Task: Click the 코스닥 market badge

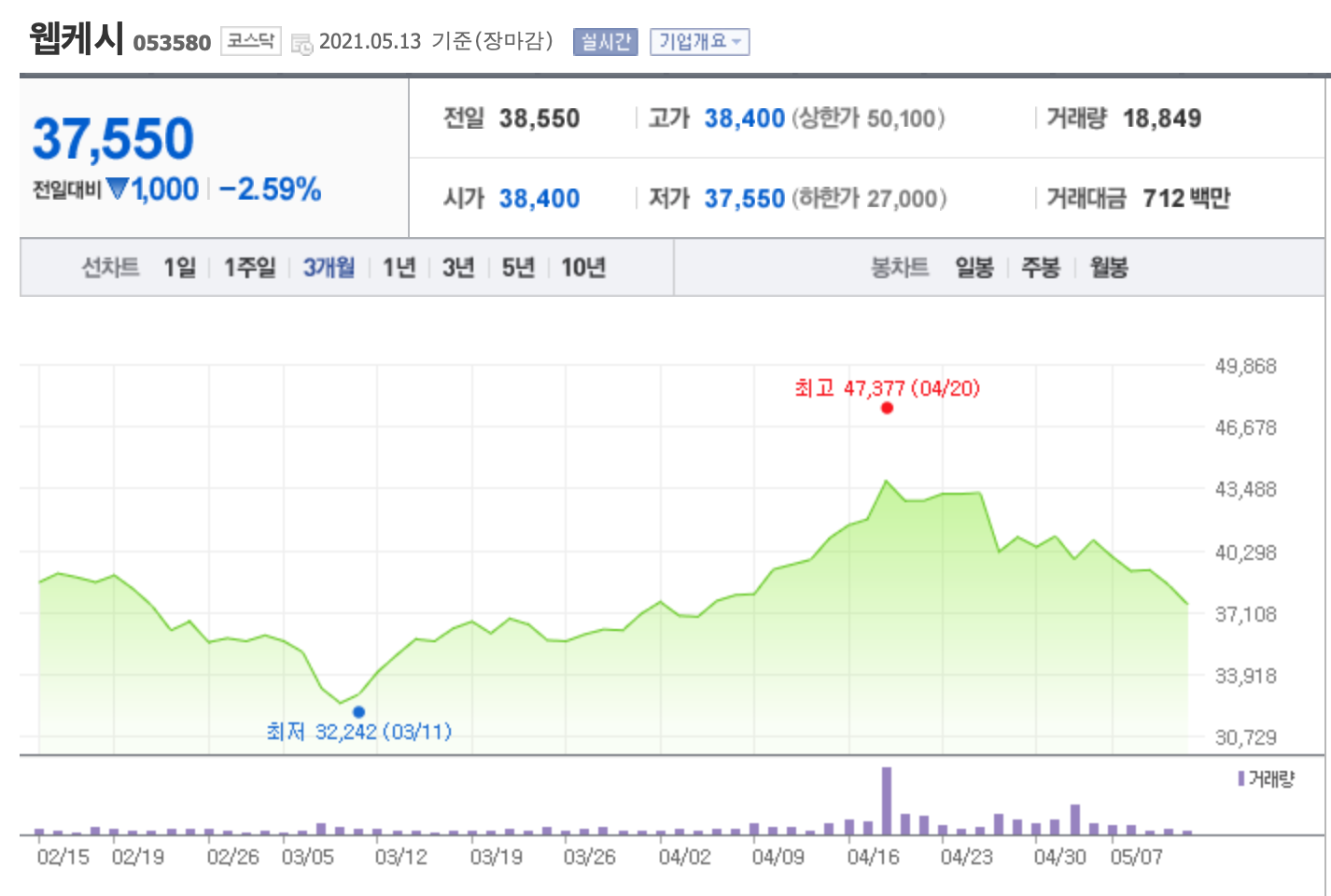Action: coord(250,41)
